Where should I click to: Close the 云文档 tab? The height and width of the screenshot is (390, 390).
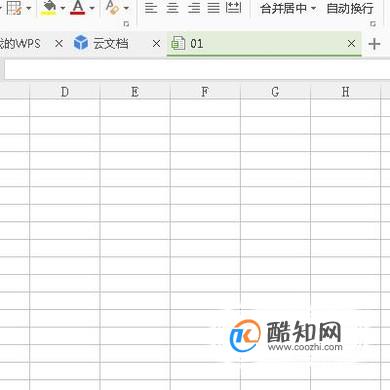click(156, 44)
